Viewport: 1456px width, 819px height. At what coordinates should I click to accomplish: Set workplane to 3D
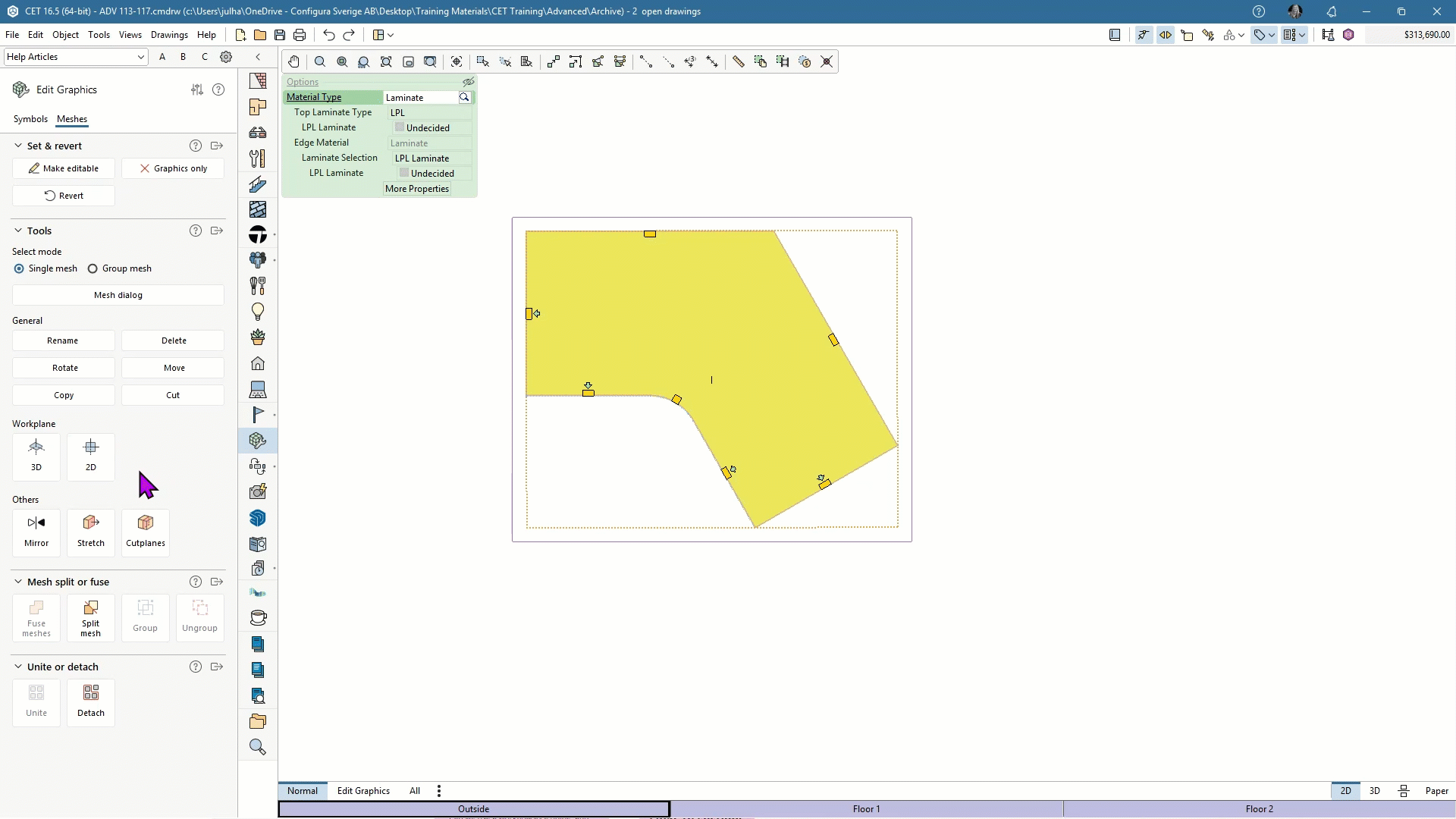(36, 456)
